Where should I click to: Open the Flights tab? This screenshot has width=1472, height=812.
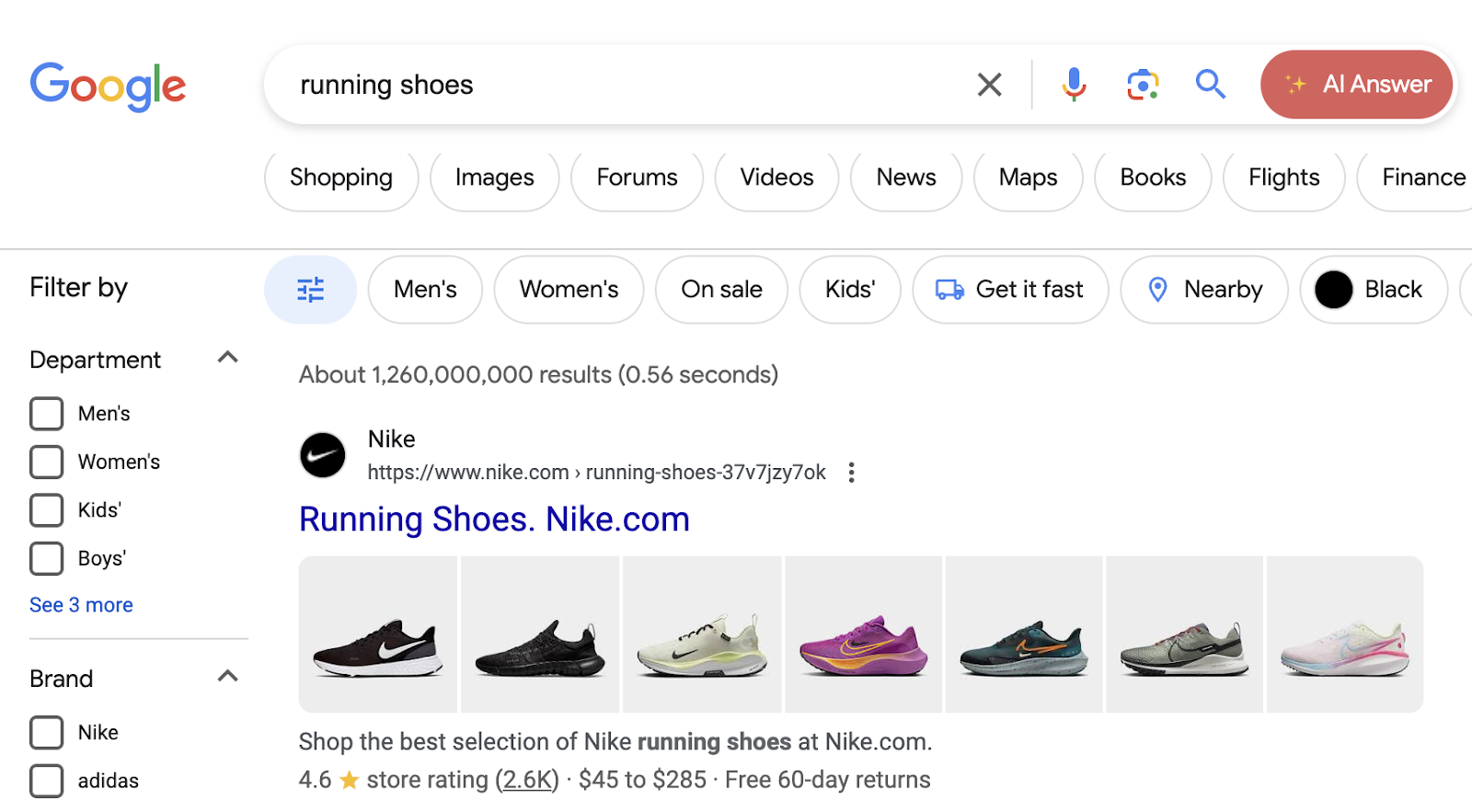pos(1284,177)
